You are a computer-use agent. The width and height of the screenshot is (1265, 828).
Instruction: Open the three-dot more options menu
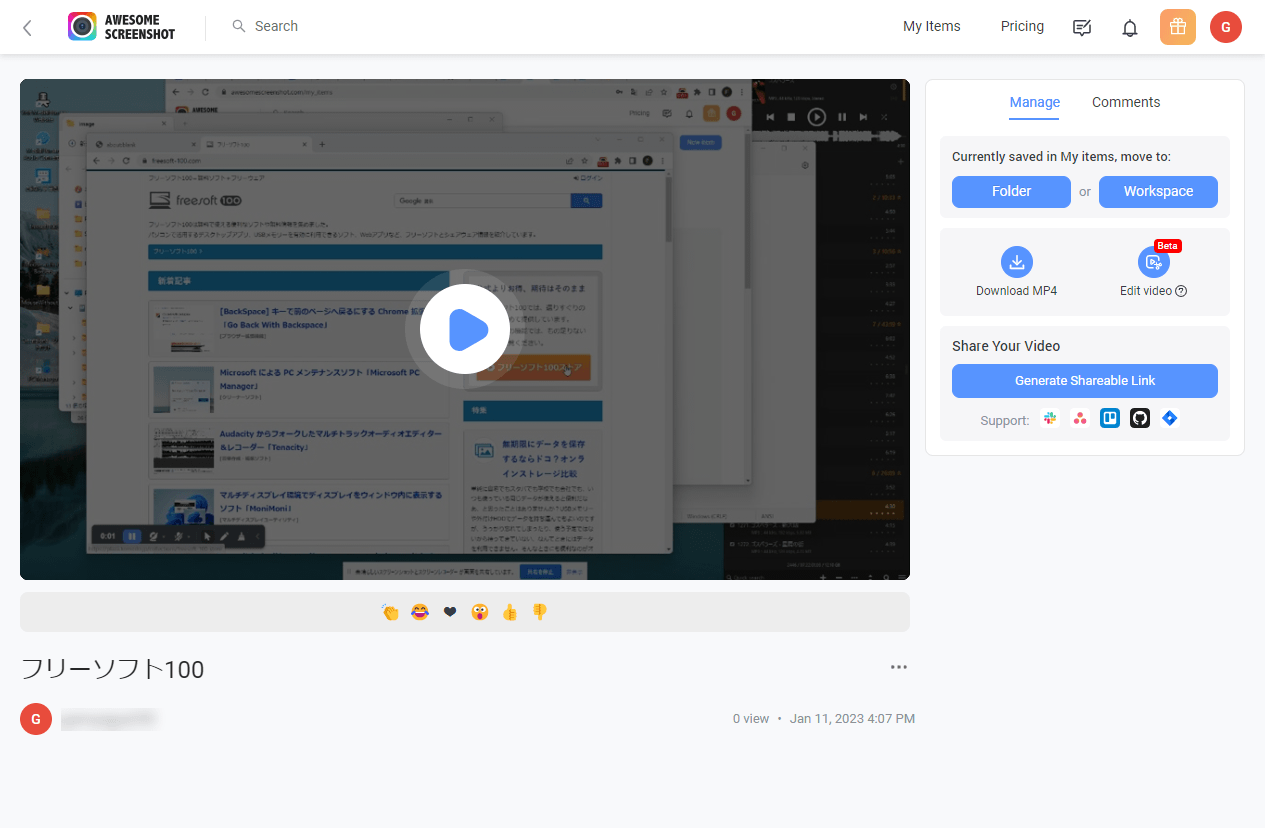point(898,667)
